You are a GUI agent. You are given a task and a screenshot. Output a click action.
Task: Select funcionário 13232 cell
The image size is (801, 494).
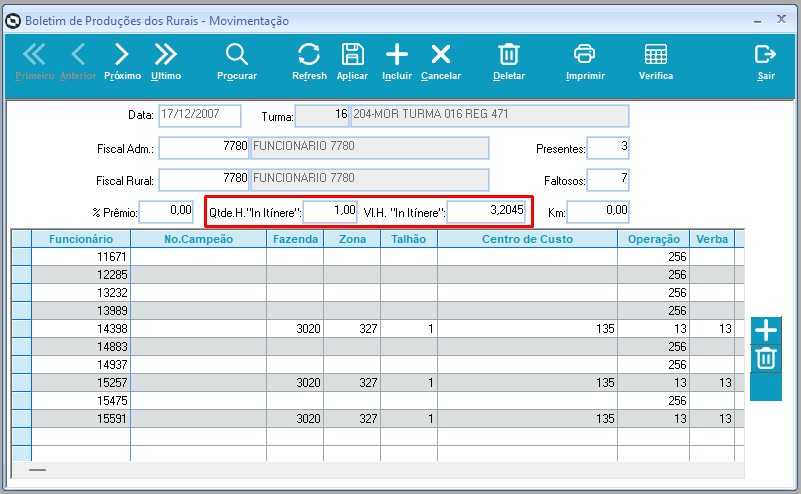tap(81, 292)
